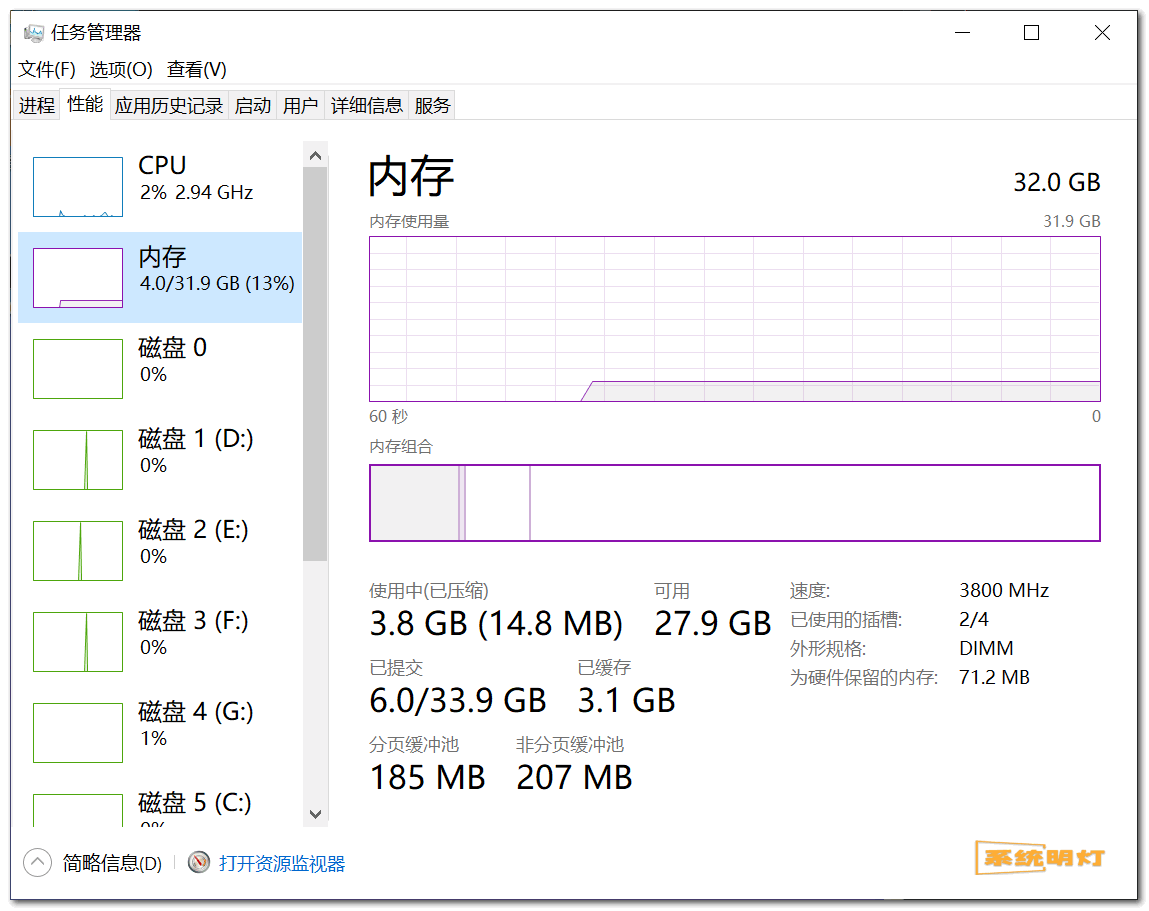Screen dimensions: 1149x911
Task: Switch to the 进程 tab
Action: coord(37,106)
